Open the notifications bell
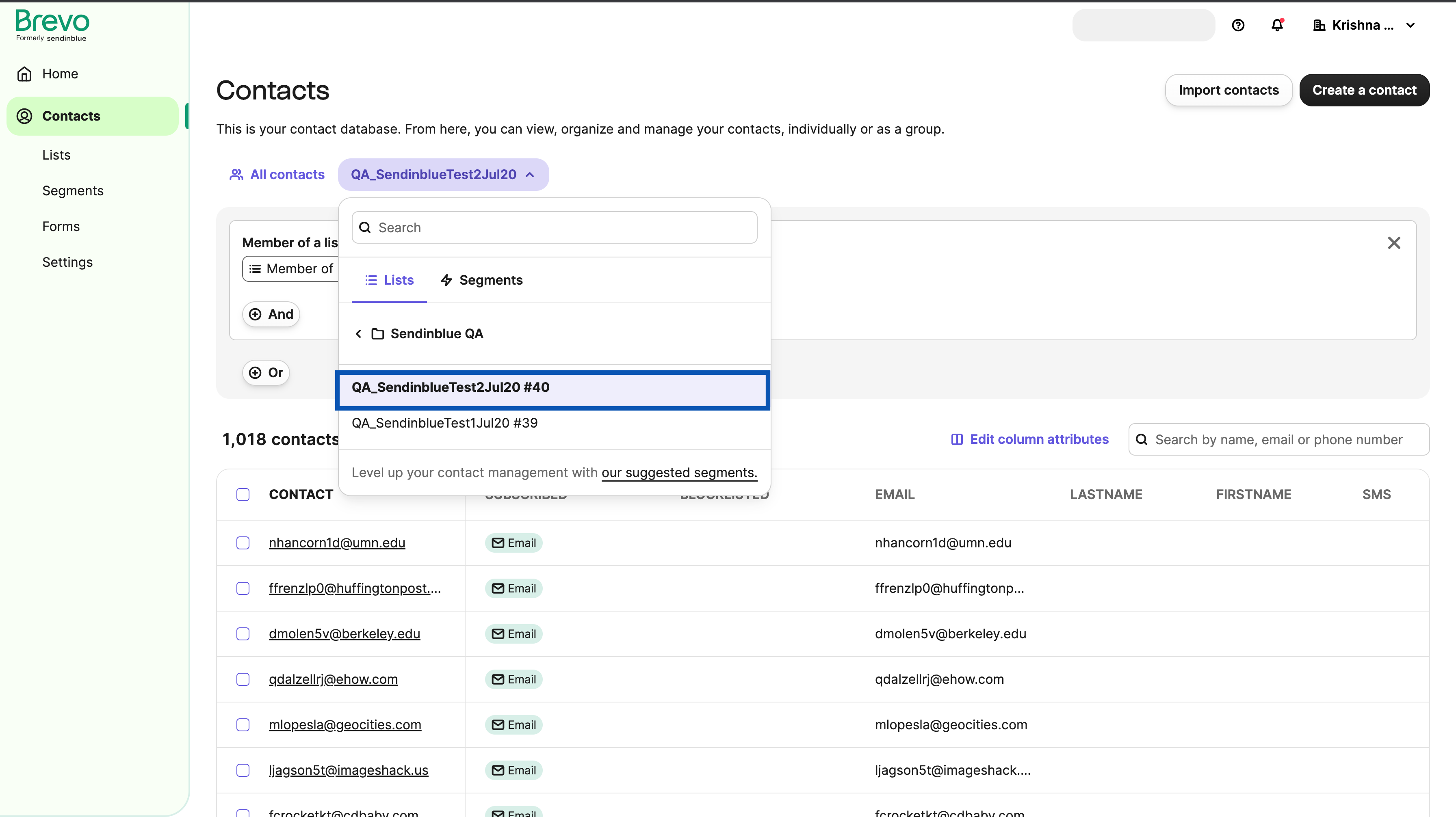The height and width of the screenshot is (817, 1456). tap(1277, 26)
